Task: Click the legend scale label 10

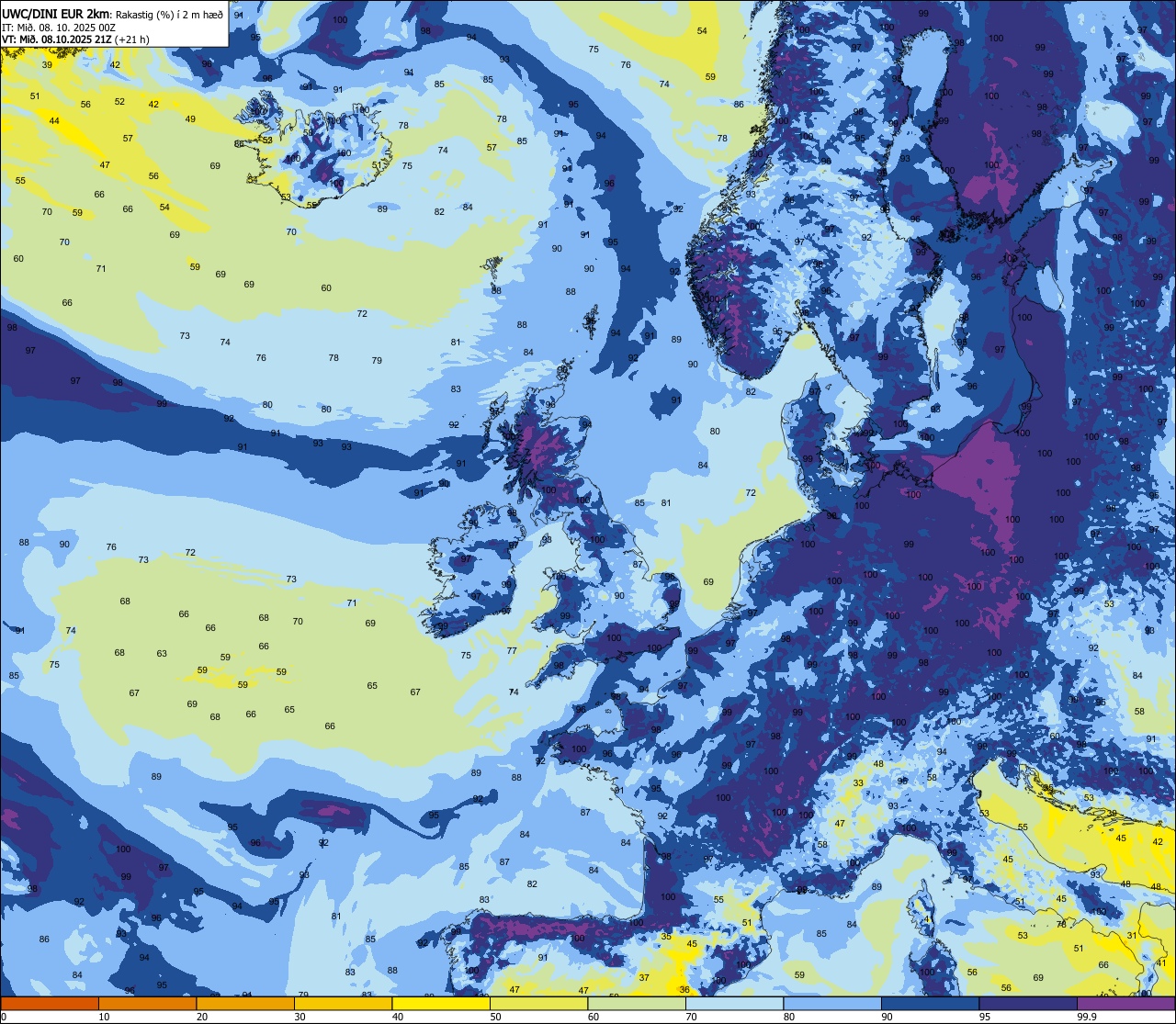Action: (x=104, y=1017)
